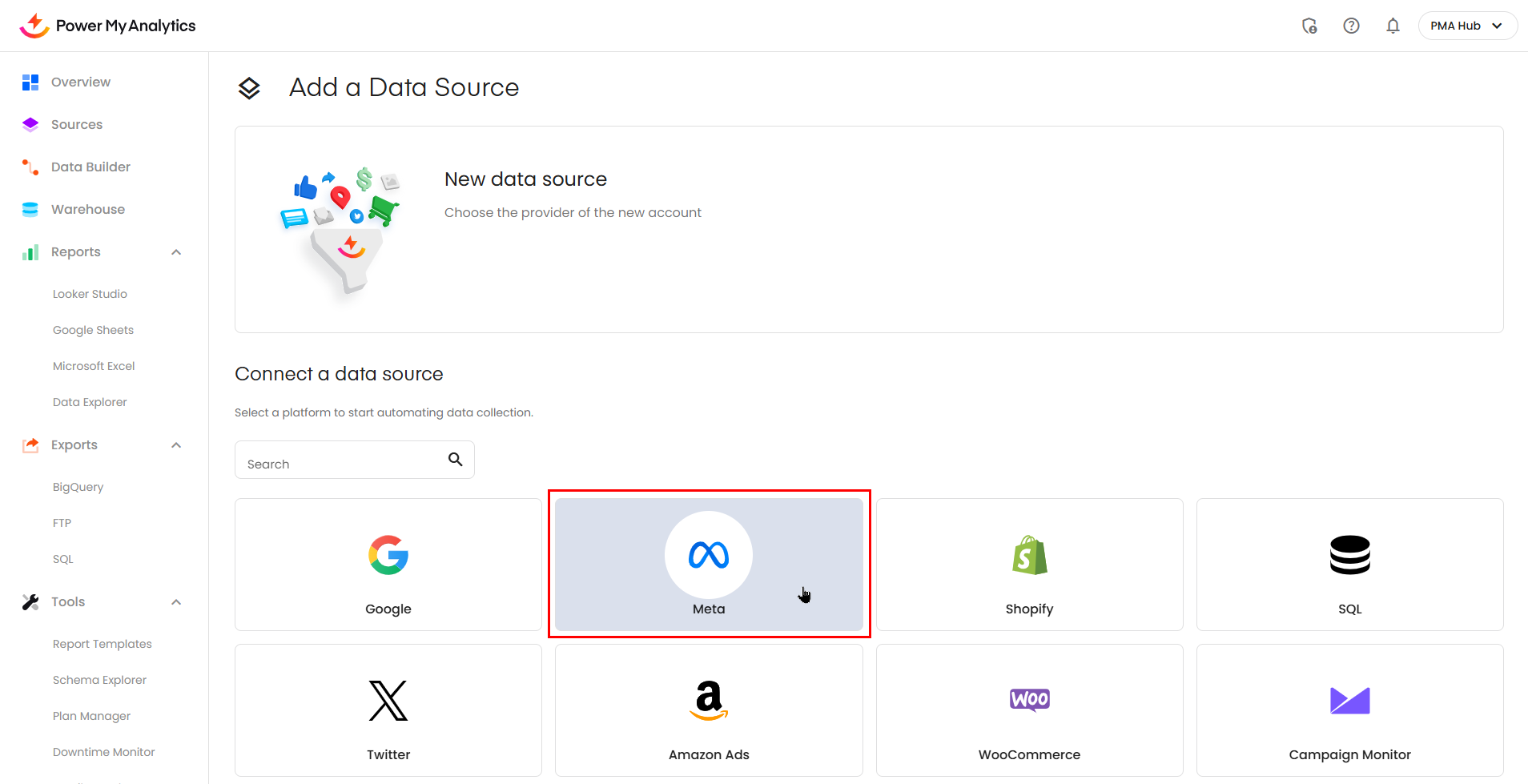Collapse the Reports sidebar section

click(176, 252)
